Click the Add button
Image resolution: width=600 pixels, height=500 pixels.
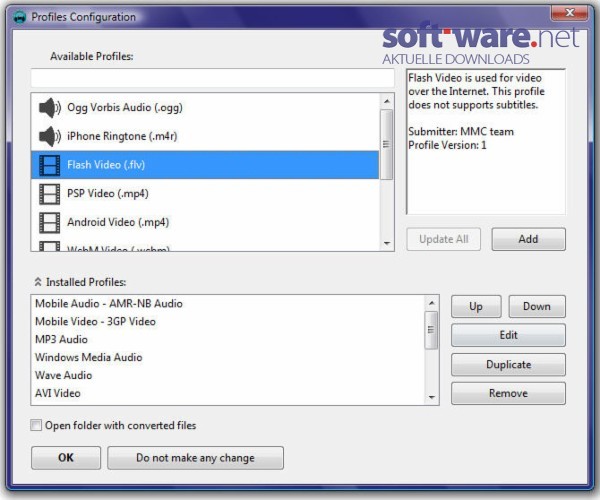point(528,239)
